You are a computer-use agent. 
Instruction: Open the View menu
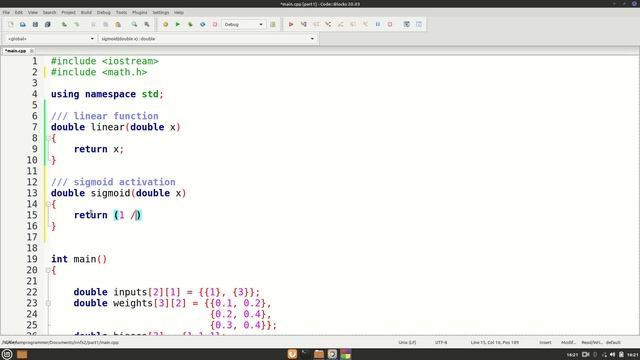click(33, 13)
